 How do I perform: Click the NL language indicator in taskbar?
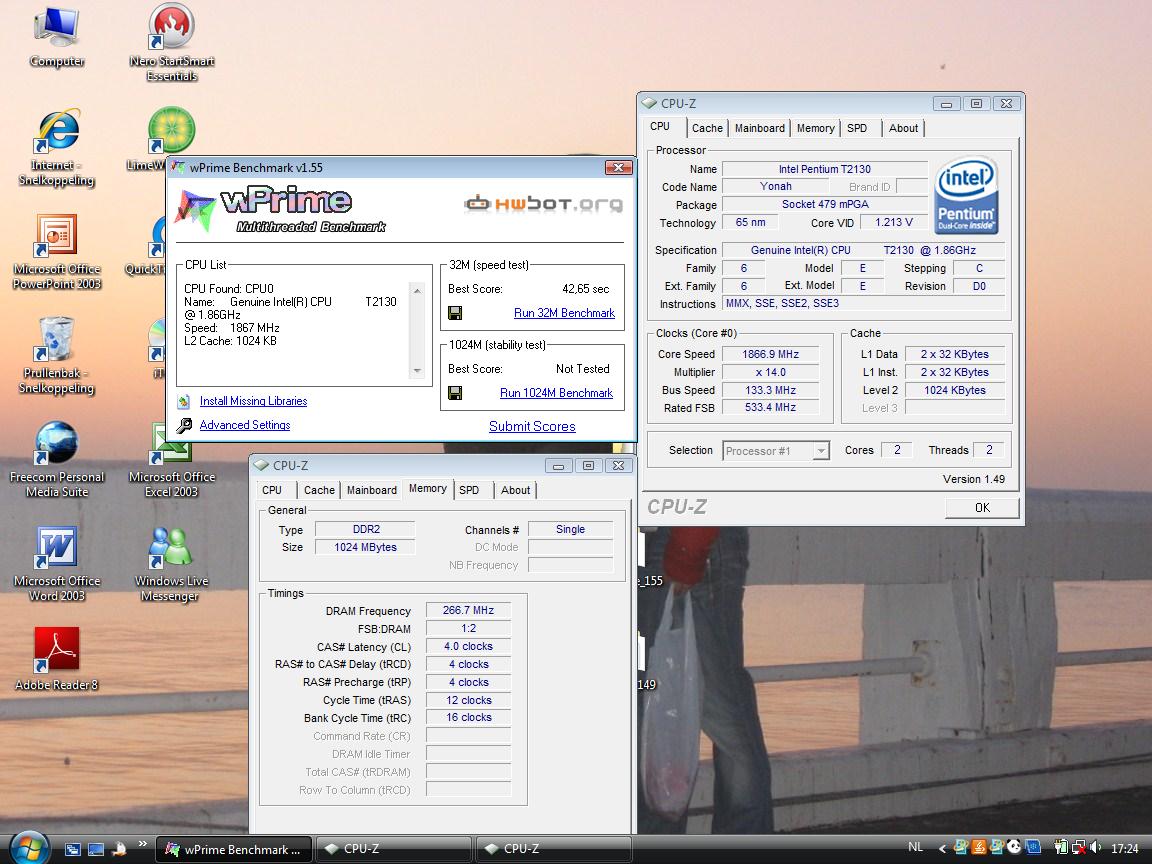click(915, 847)
